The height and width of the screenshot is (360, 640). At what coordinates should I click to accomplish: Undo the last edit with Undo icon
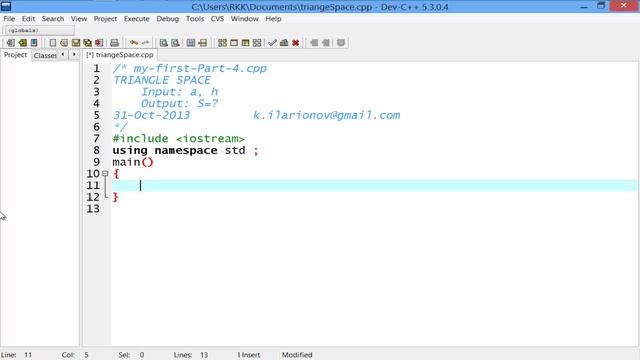point(134,42)
